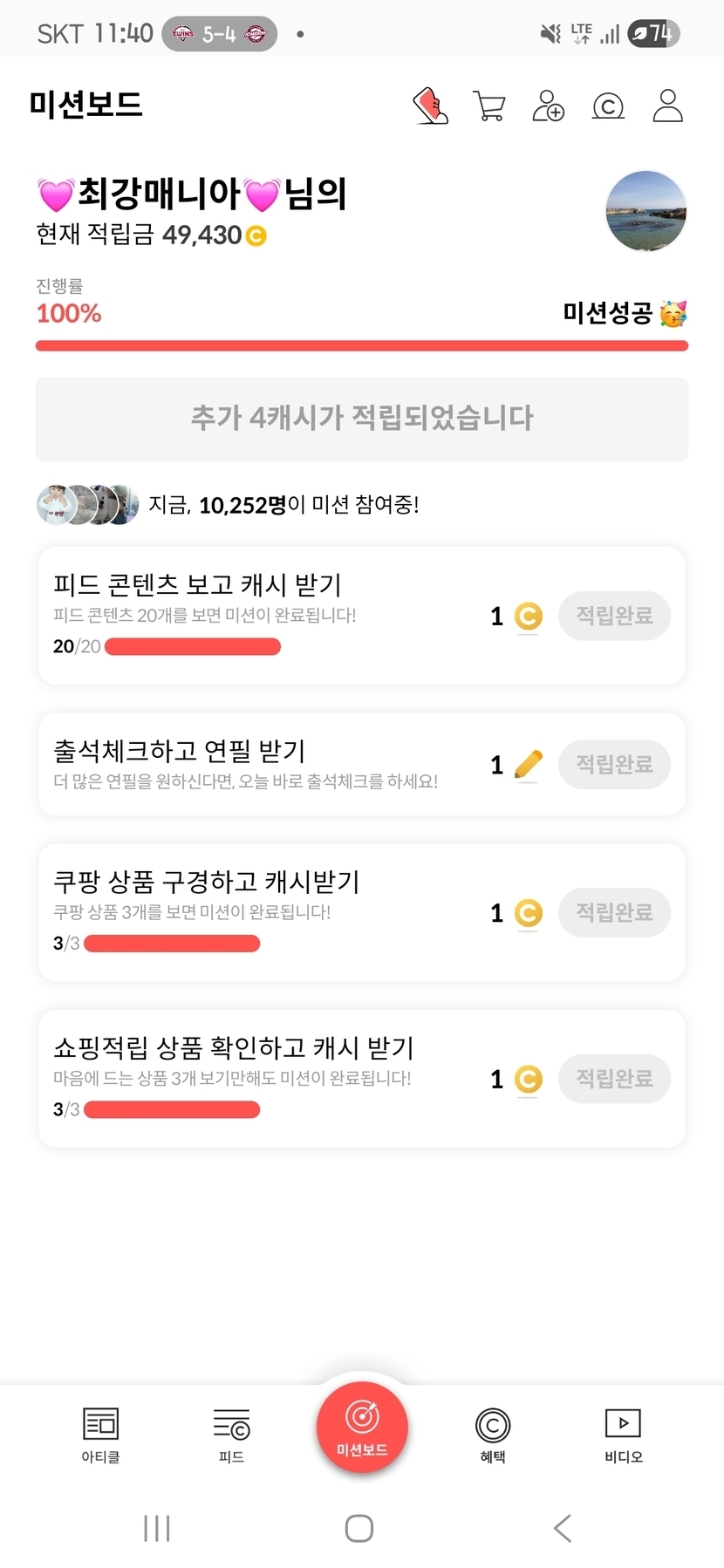Tap 적립완료 for 출석체크 mission
The height and width of the screenshot is (1568, 724).
click(614, 765)
